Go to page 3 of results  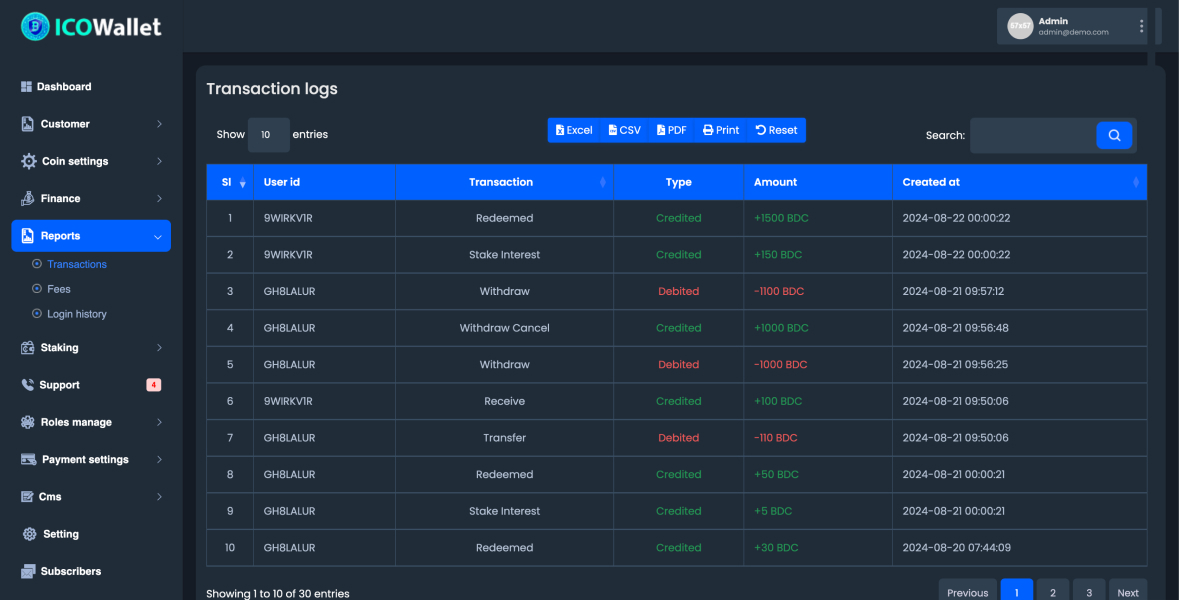click(x=1088, y=590)
